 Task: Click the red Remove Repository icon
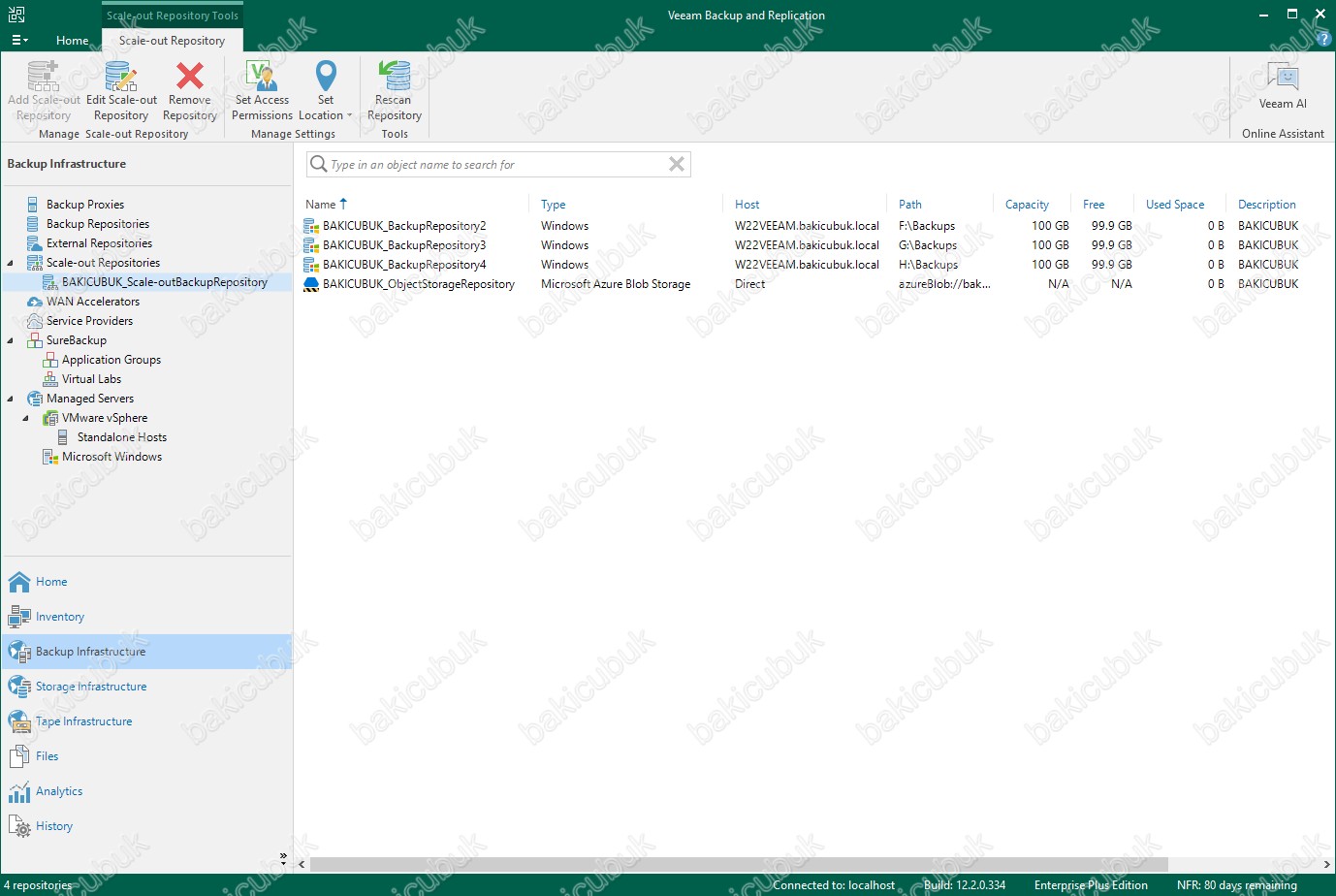point(190,77)
